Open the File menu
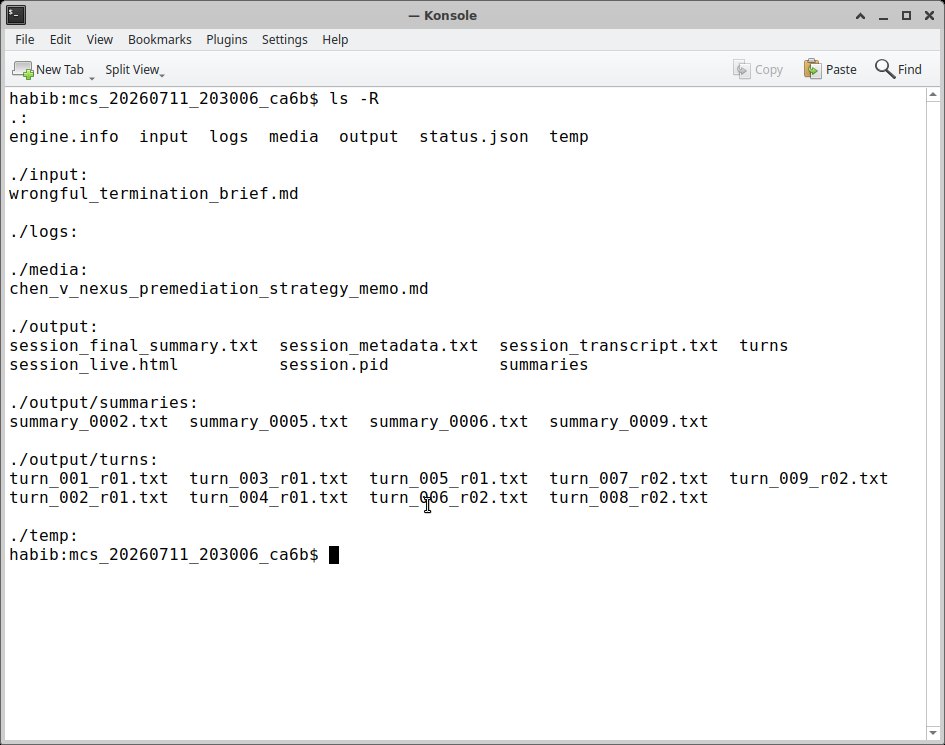The height and width of the screenshot is (745, 945). (x=25, y=40)
